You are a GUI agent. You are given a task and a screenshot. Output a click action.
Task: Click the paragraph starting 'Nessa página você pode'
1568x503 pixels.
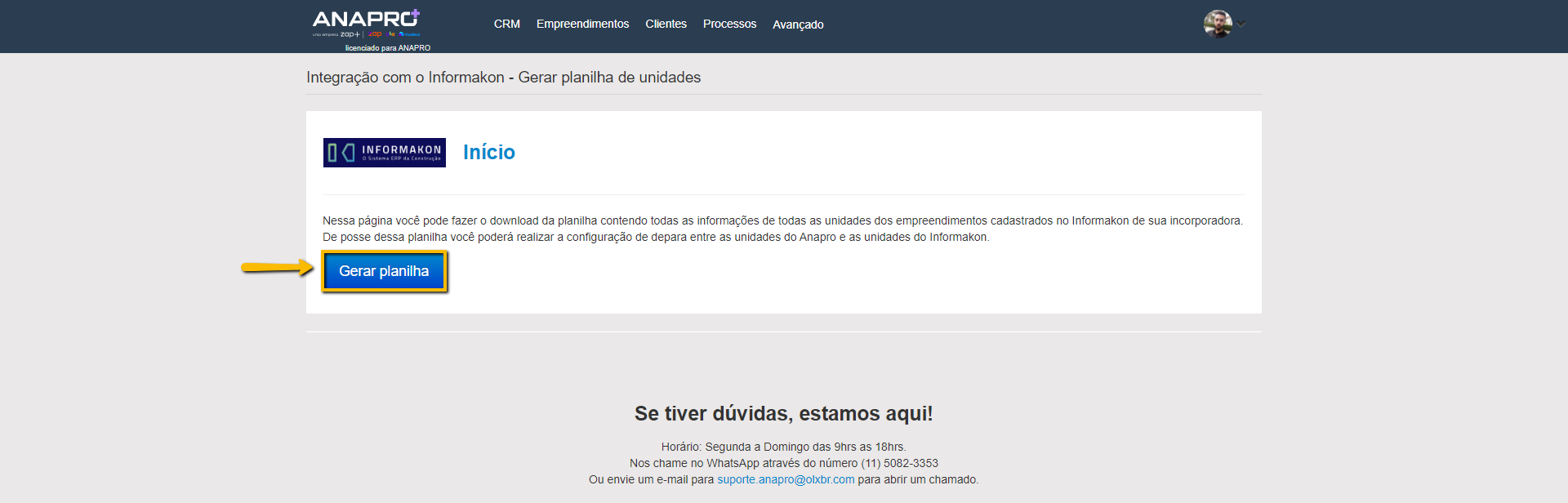(782, 221)
